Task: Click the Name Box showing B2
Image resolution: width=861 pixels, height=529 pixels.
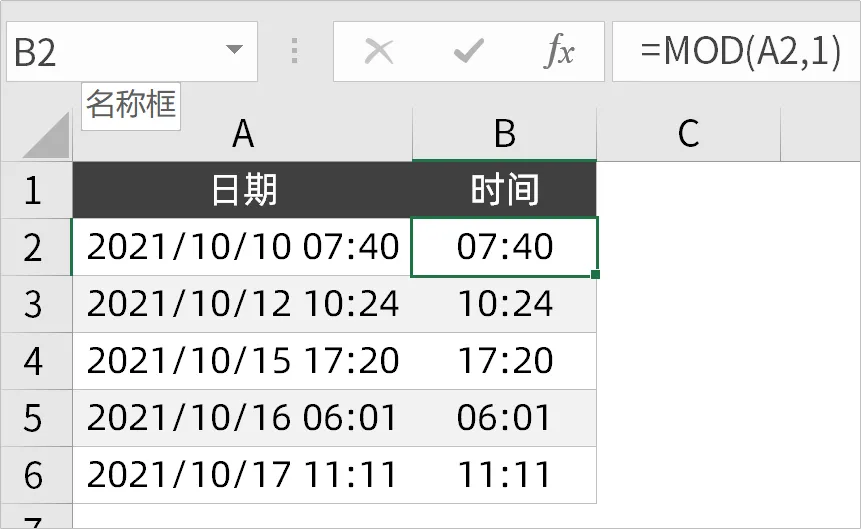Action: tap(110, 52)
